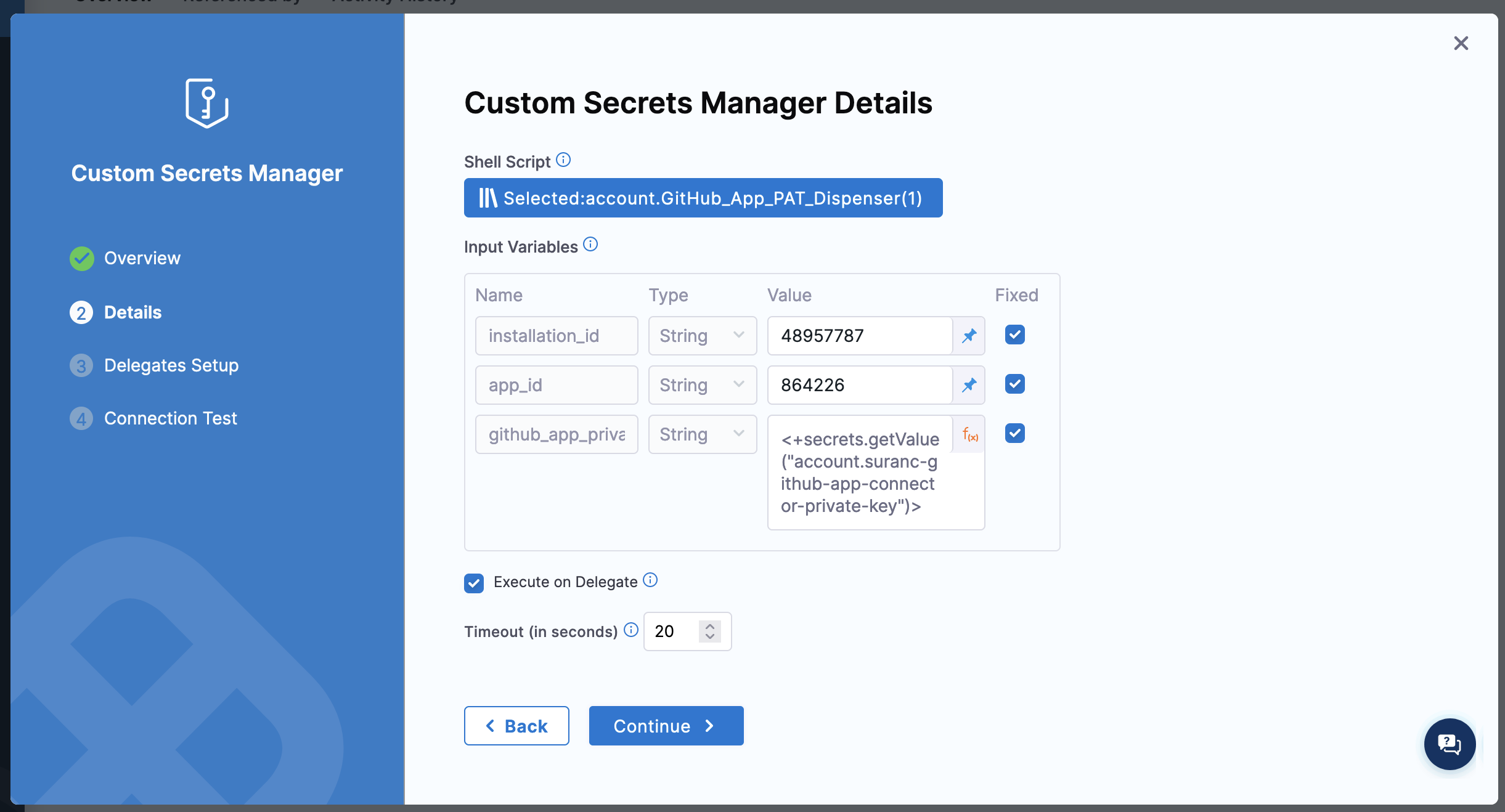This screenshot has width=1505, height=812.
Task: Click the Shell Script info icon
Action: tap(563, 160)
